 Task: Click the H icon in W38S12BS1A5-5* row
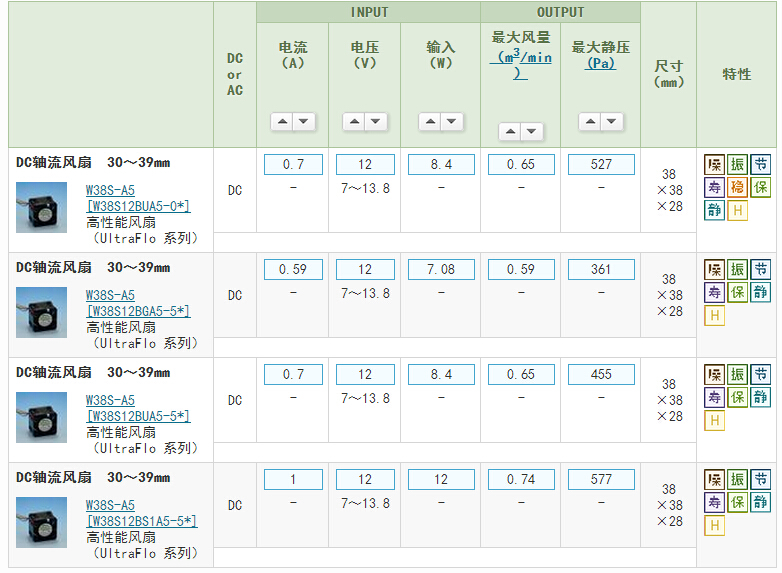[714, 526]
